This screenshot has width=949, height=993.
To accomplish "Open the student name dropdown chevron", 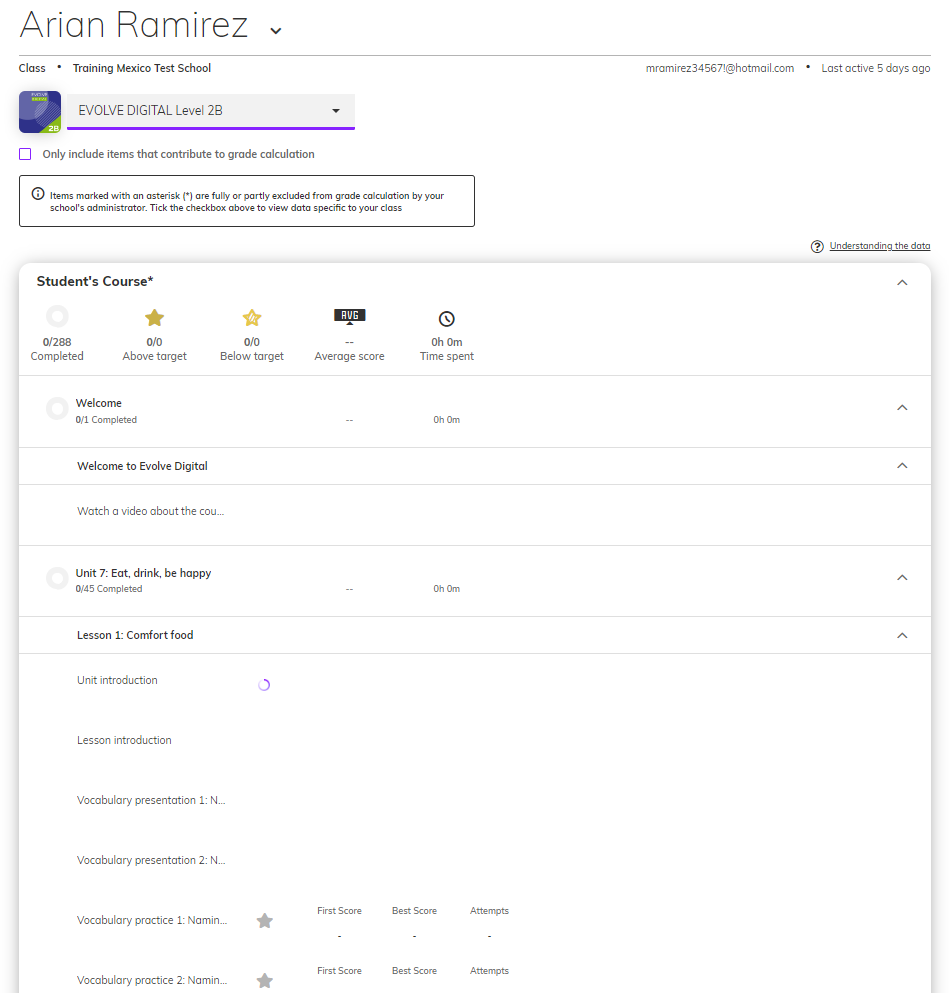I will (x=275, y=30).
